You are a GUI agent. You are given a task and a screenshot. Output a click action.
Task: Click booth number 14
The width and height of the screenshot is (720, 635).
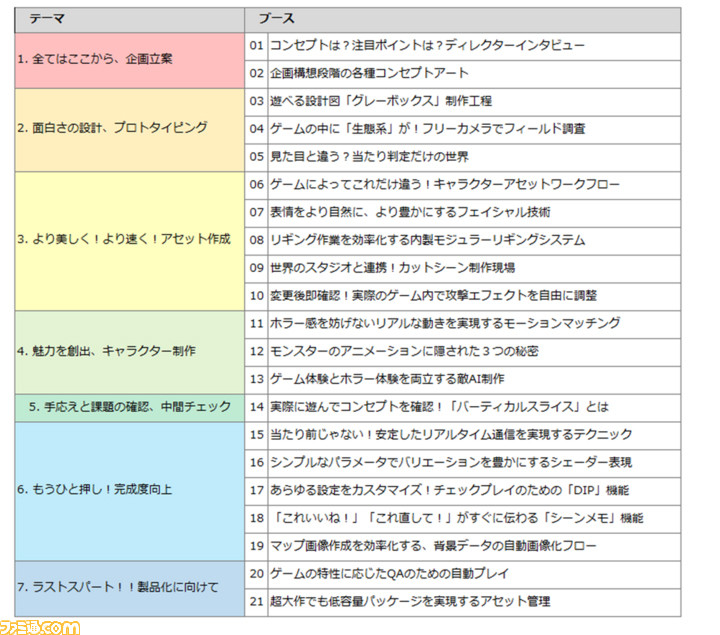pos(257,407)
